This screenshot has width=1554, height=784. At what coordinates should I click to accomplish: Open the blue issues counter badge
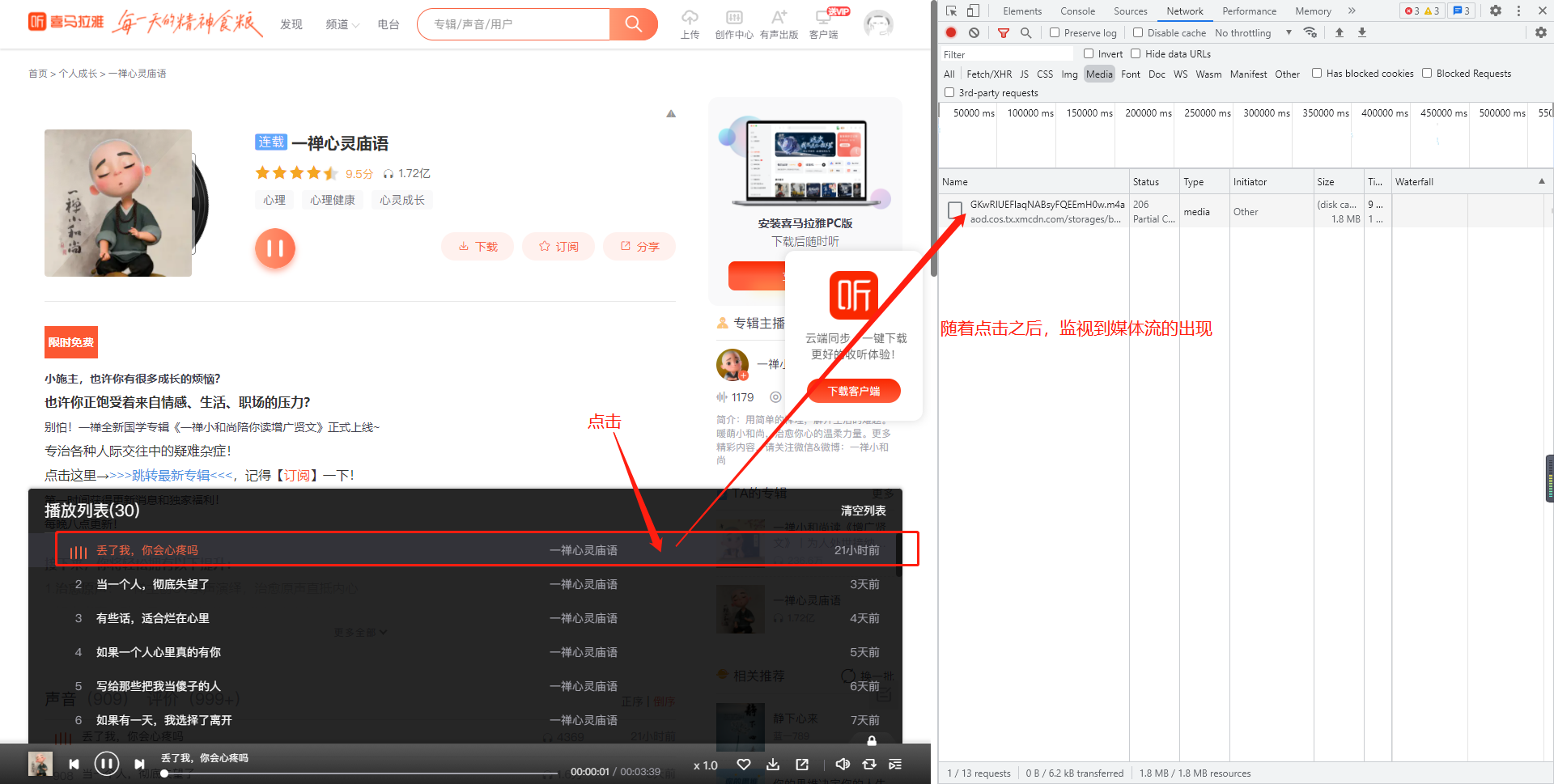1461,11
